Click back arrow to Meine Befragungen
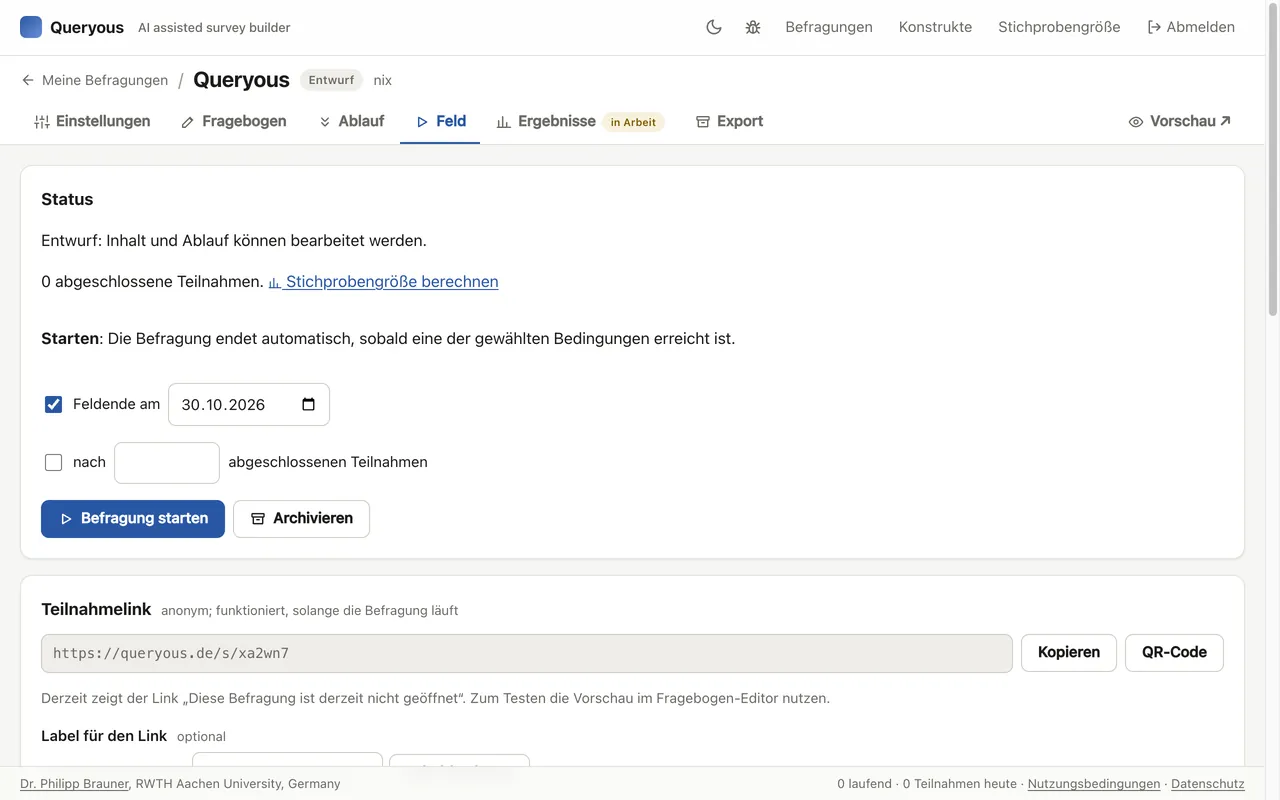The width and height of the screenshot is (1280, 800). coord(28,80)
